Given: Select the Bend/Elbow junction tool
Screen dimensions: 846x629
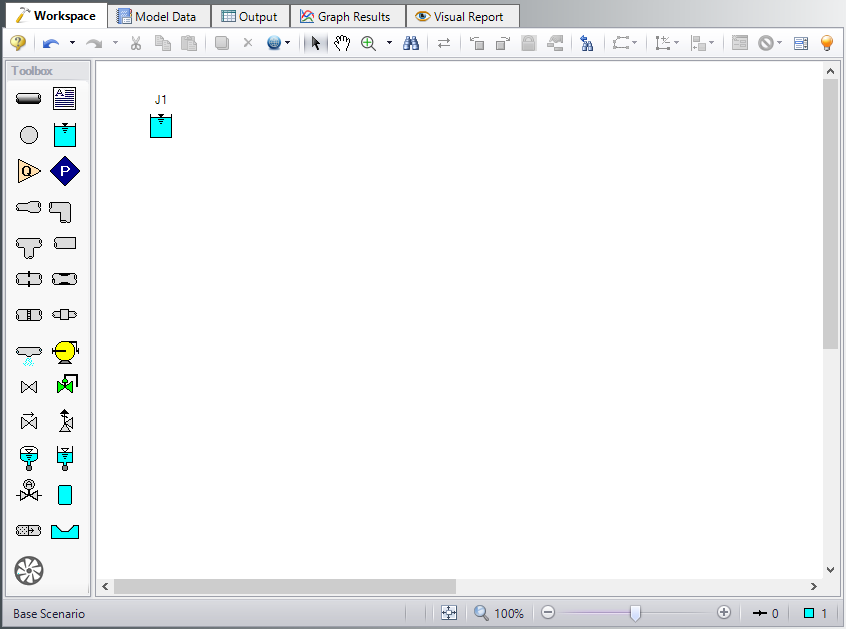Looking at the screenshot, I should tap(64, 211).
